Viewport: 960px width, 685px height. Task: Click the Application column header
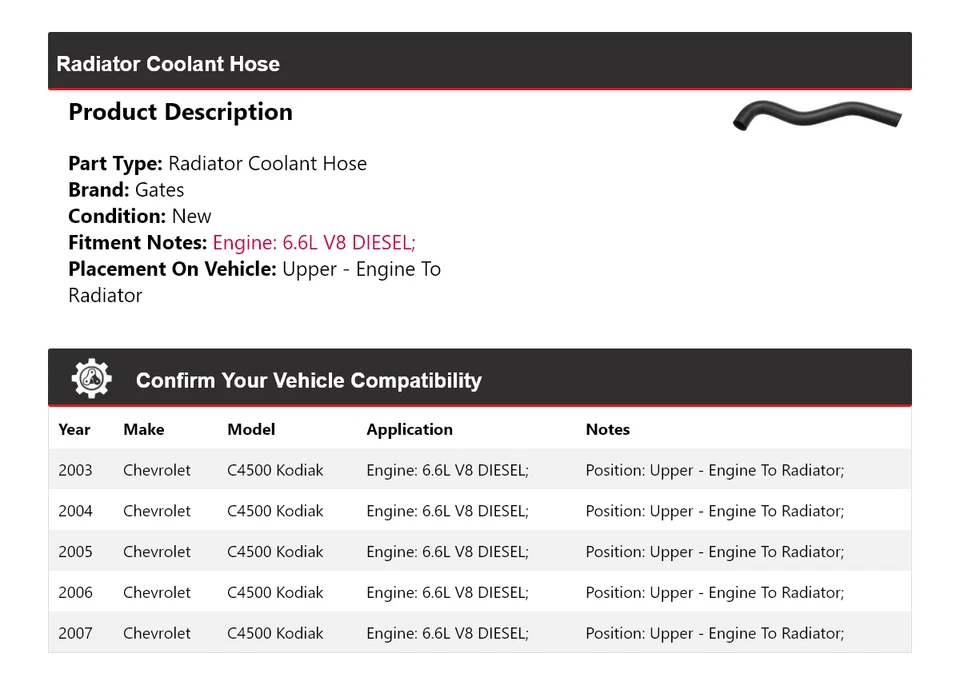409,429
